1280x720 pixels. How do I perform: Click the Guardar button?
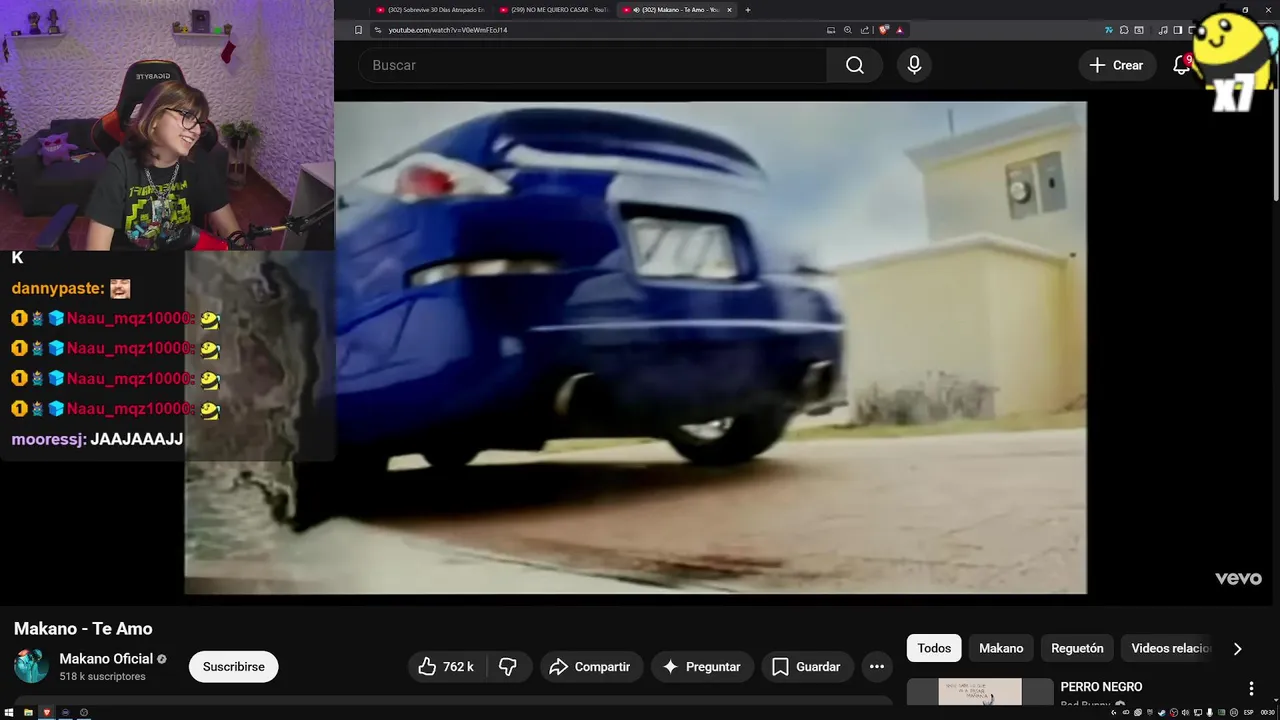point(806,667)
